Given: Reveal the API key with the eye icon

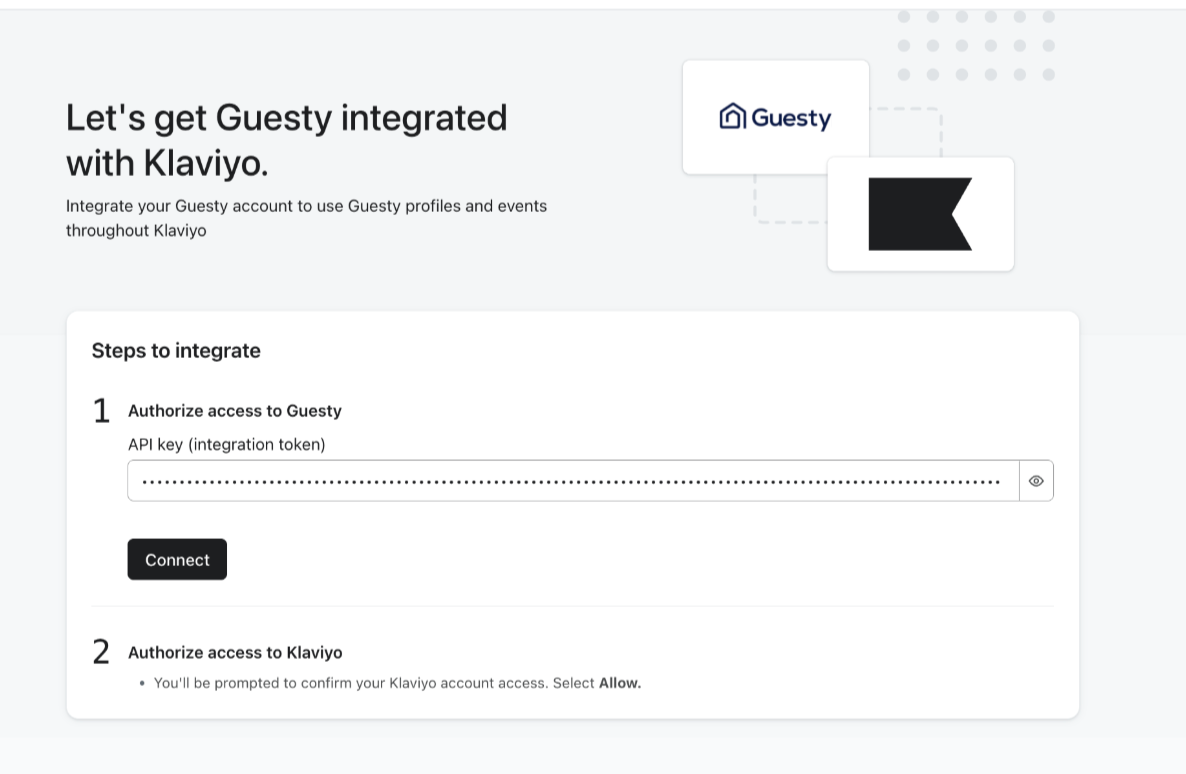Looking at the screenshot, I should click(1036, 481).
